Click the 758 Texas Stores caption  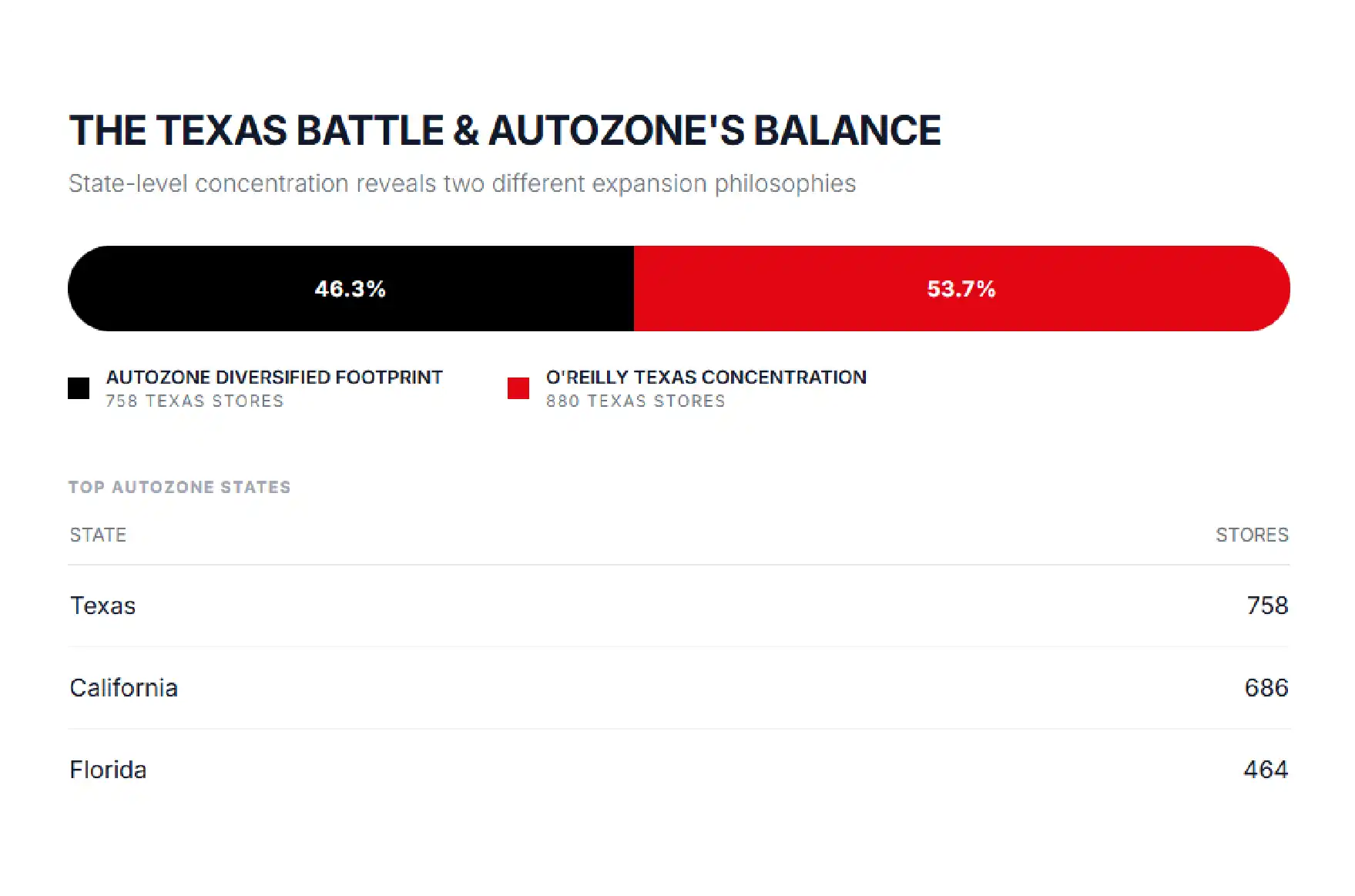coord(195,401)
